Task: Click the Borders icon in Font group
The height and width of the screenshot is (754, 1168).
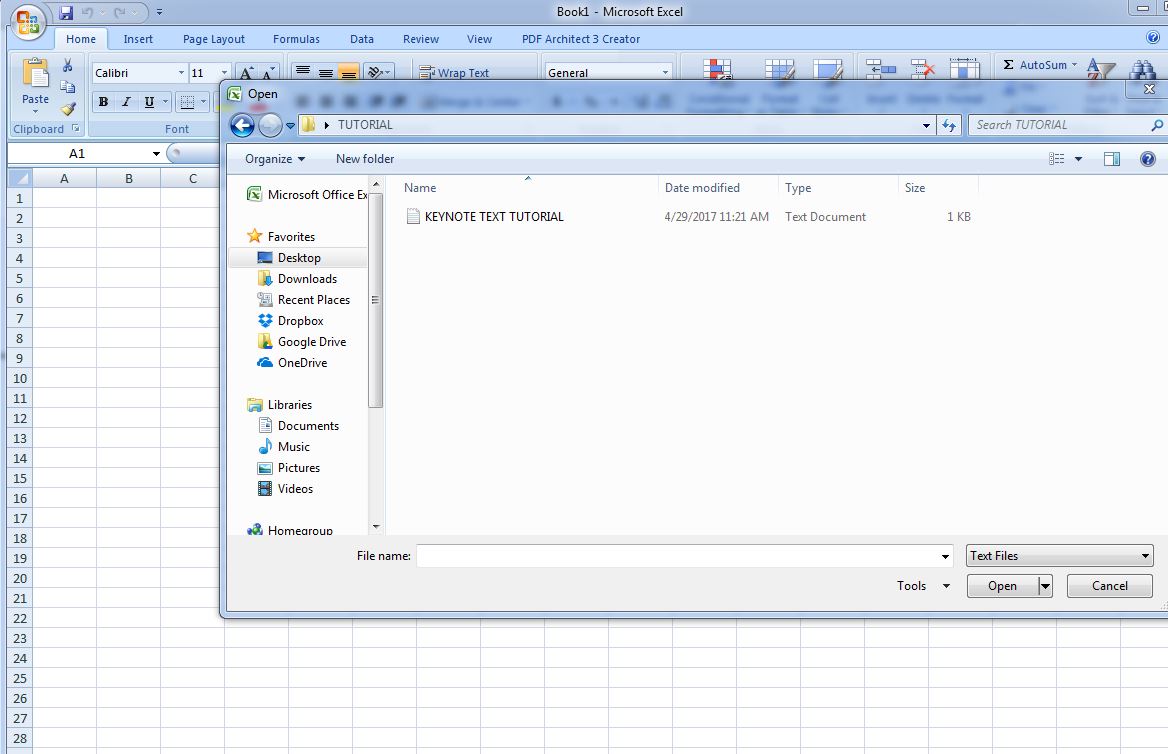Action: [x=188, y=102]
